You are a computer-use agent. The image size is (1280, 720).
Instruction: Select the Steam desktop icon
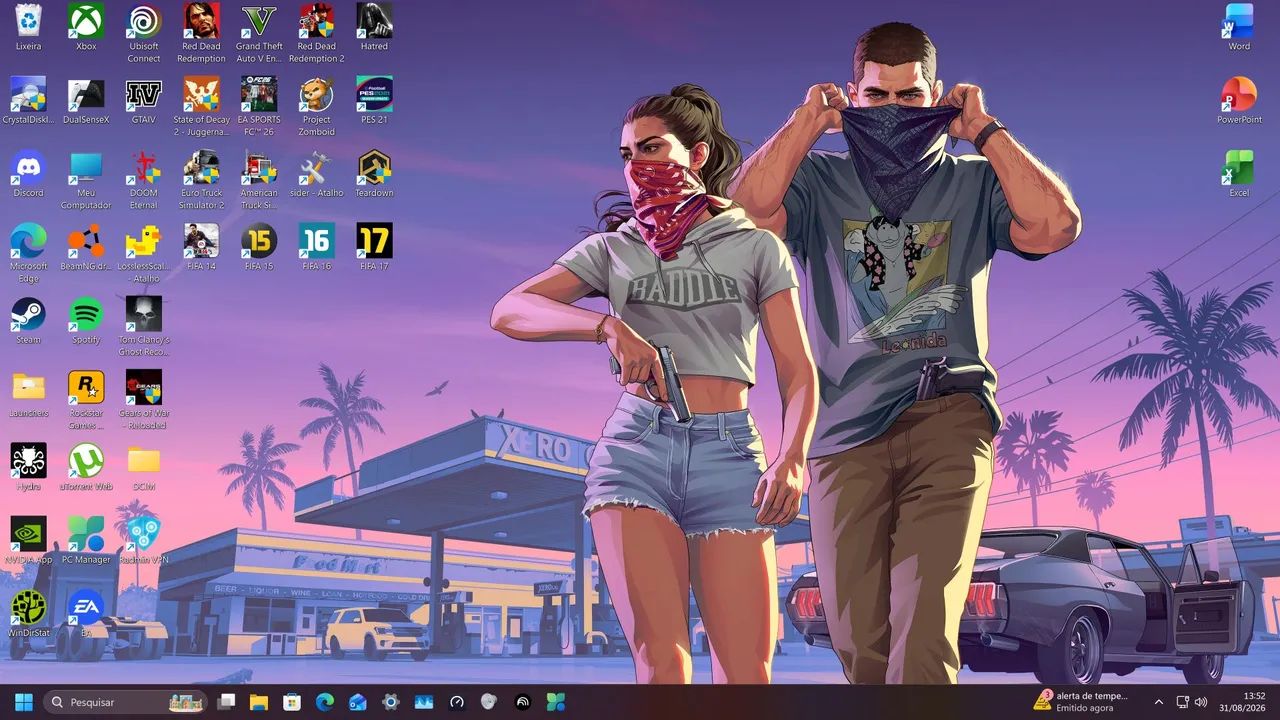(28, 320)
